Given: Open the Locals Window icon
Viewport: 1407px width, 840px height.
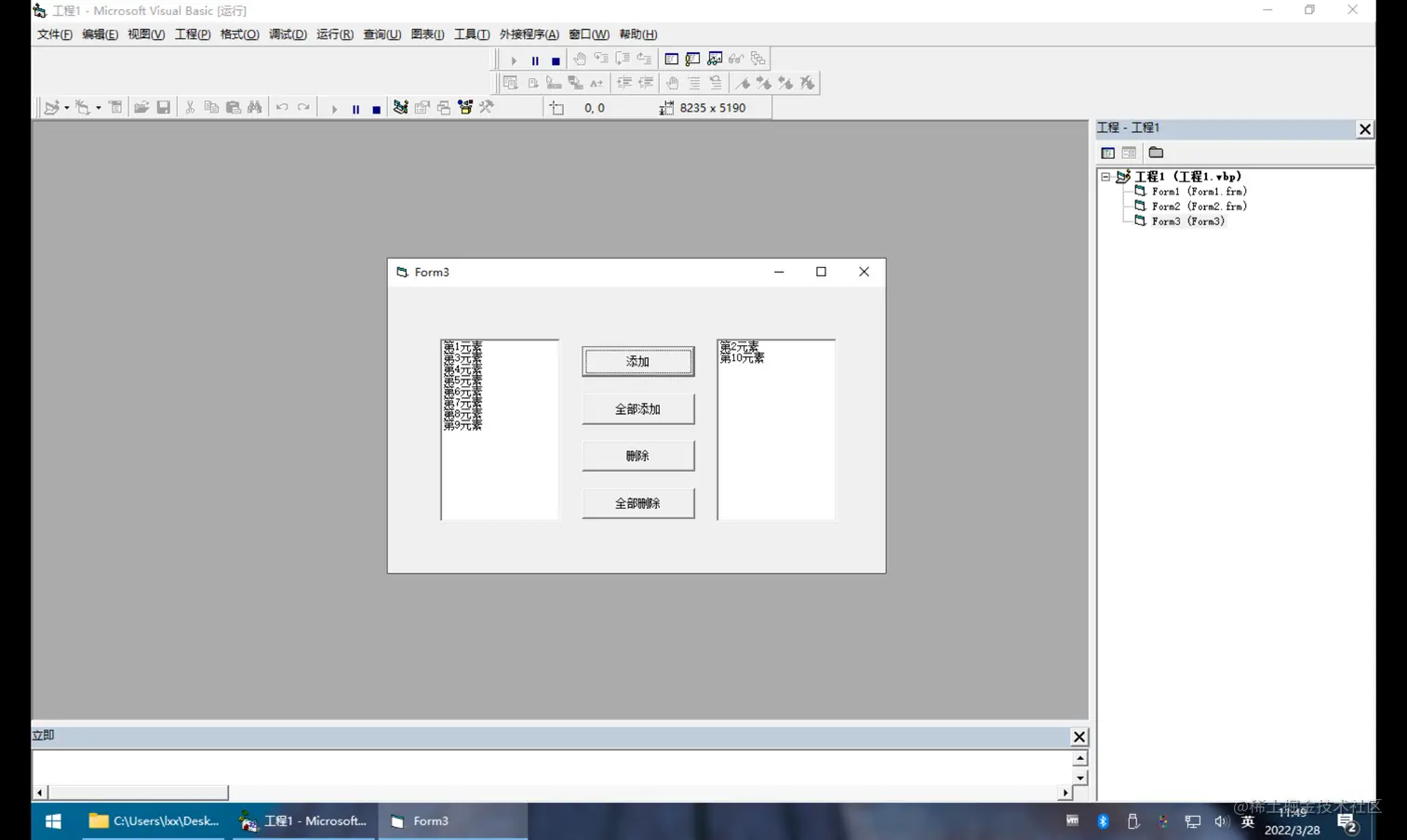Looking at the screenshot, I should tap(671, 60).
